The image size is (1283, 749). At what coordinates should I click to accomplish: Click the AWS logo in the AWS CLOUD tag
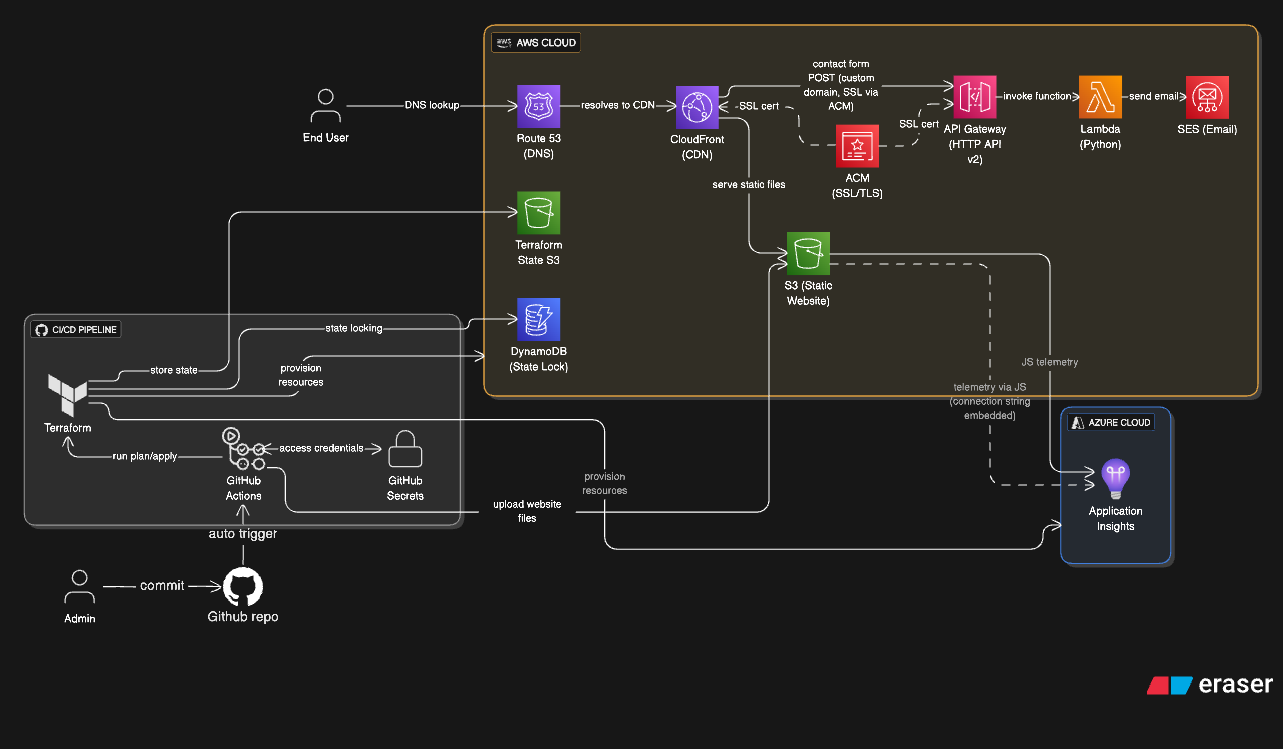point(503,43)
